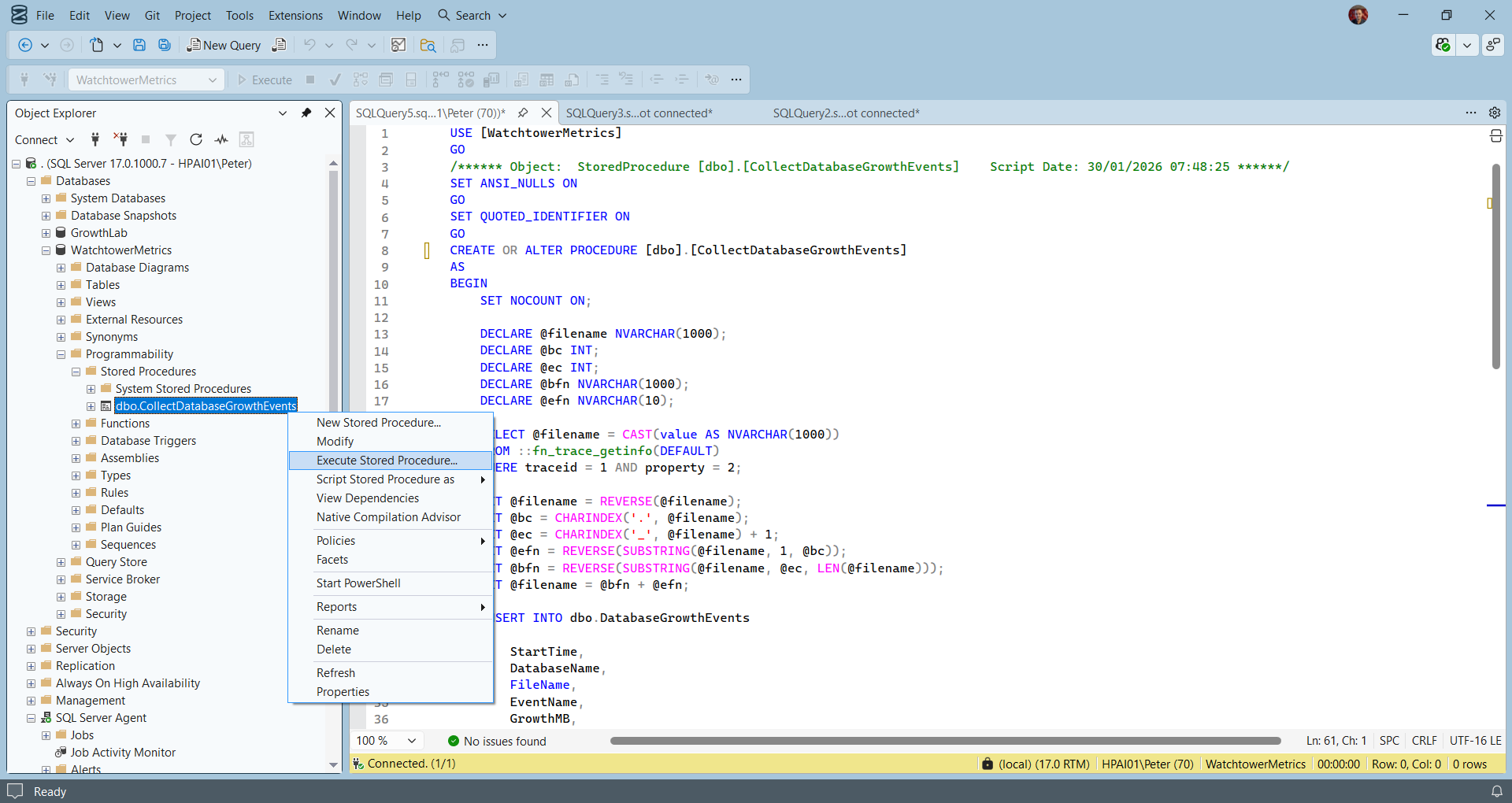This screenshot has height=803, width=1512.
Task: Click the notifications bell in status bar
Action: click(1496, 791)
